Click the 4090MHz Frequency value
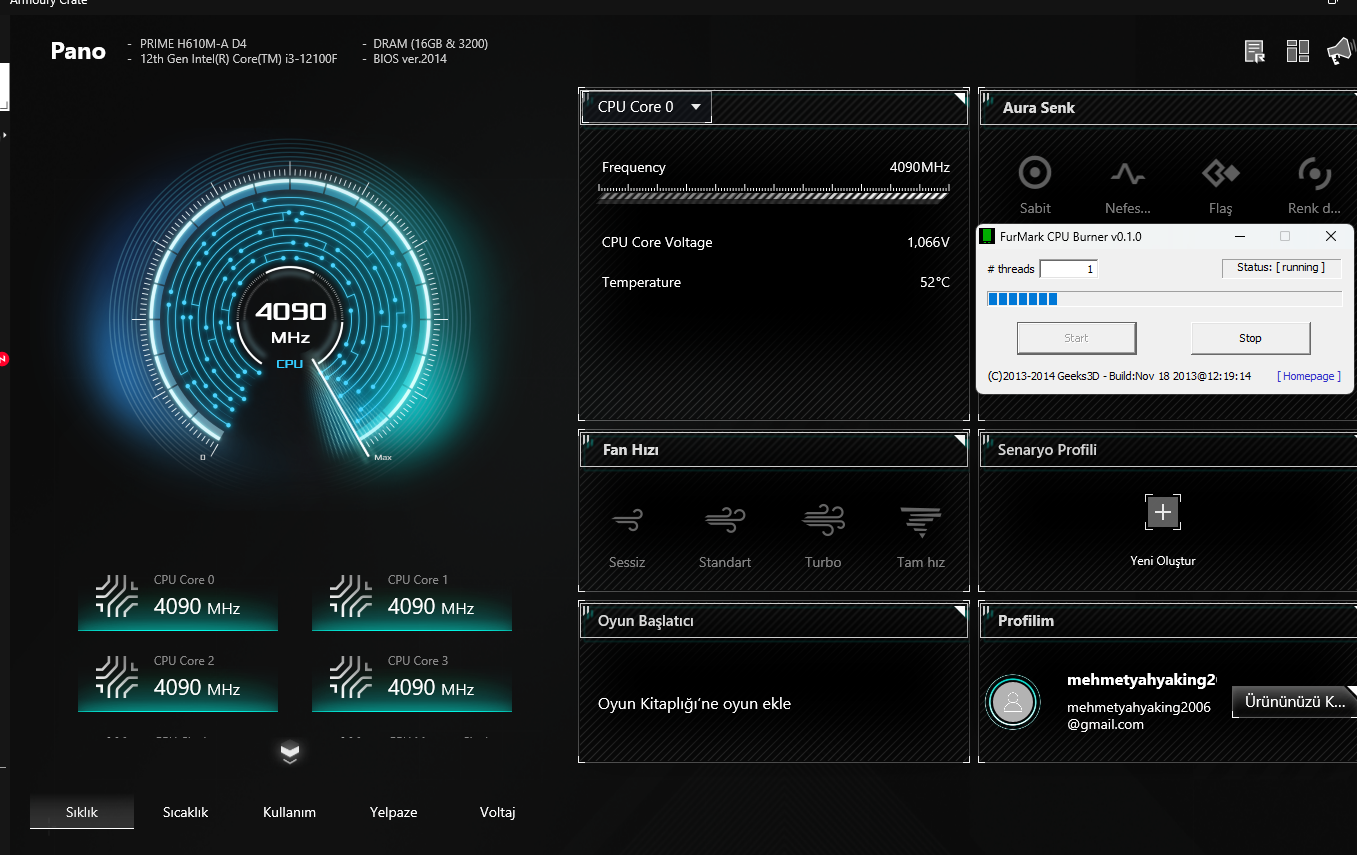1357x855 pixels. [920, 167]
